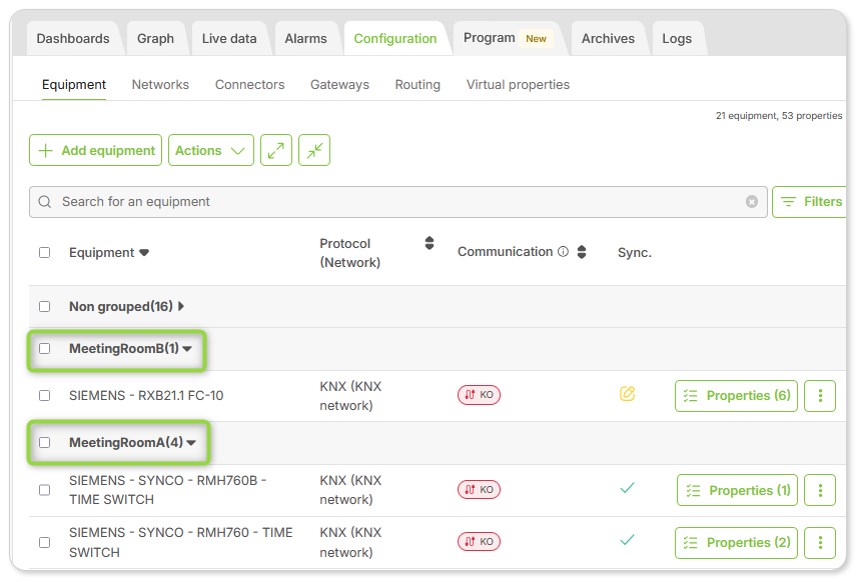Viewport: 857px width, 582px height.
Task: Click SIEMENS - RXB21.1 FC-10 equipment name
Action: [x=146, y=396]
